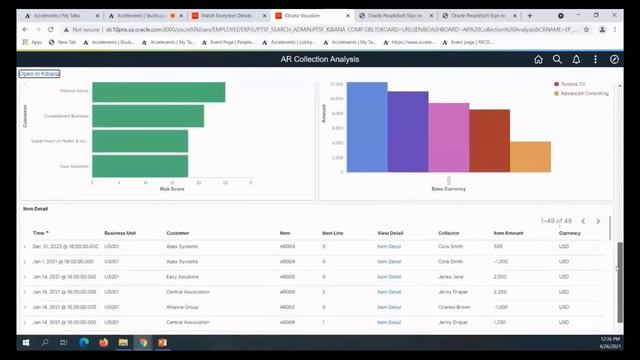Open a new browser tab with plus

tap(530, 16)
